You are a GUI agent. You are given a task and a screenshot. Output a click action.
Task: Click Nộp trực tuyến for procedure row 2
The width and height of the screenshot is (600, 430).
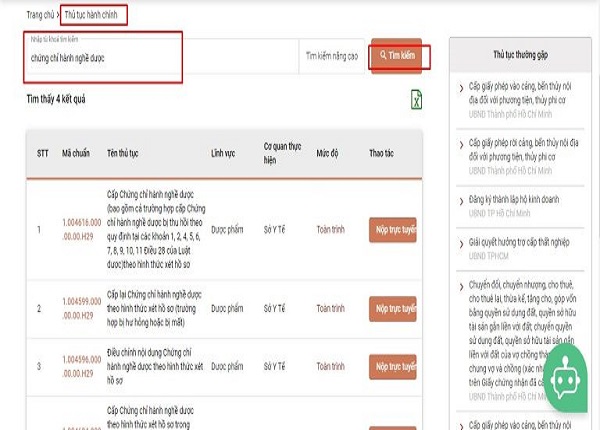[393, 308]
